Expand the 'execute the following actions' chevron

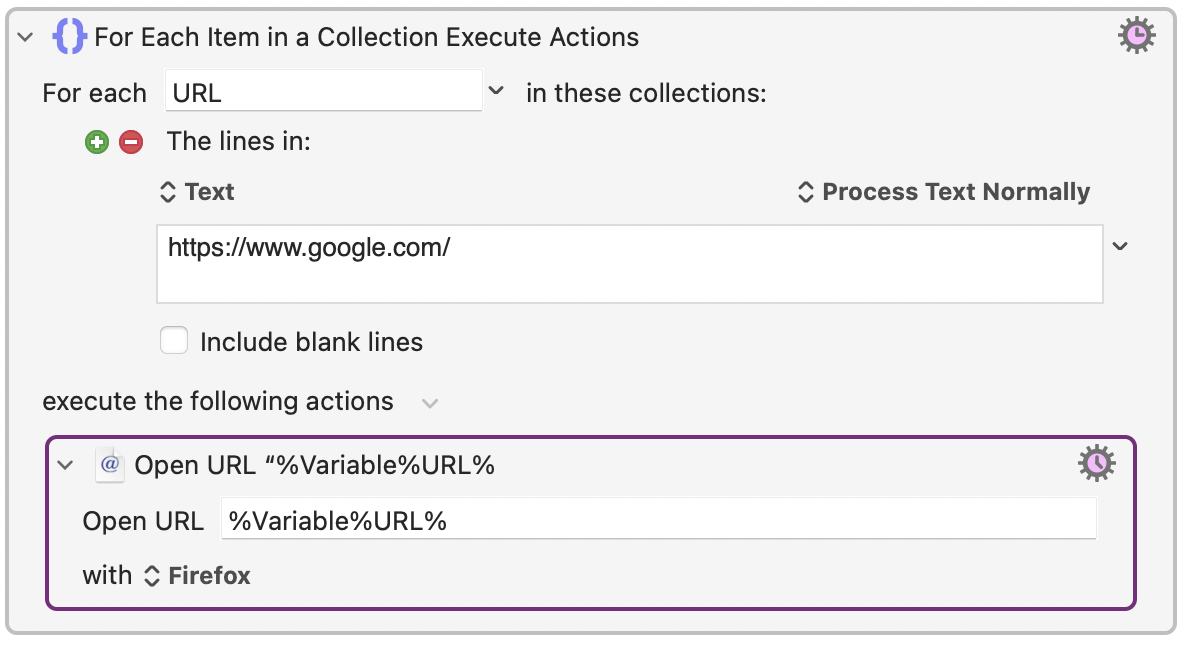pos(430,403)
